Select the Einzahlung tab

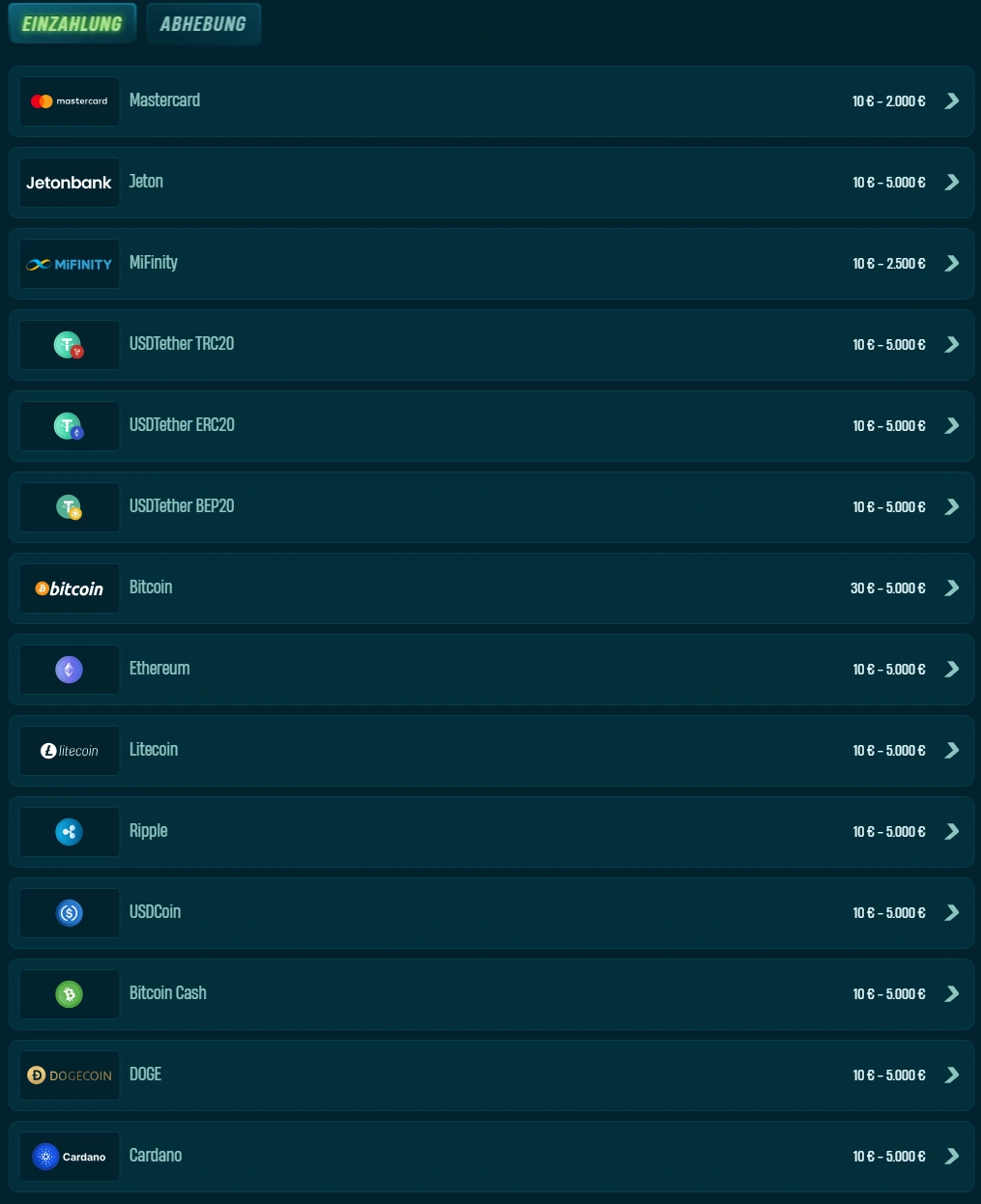tap(72, 24)
